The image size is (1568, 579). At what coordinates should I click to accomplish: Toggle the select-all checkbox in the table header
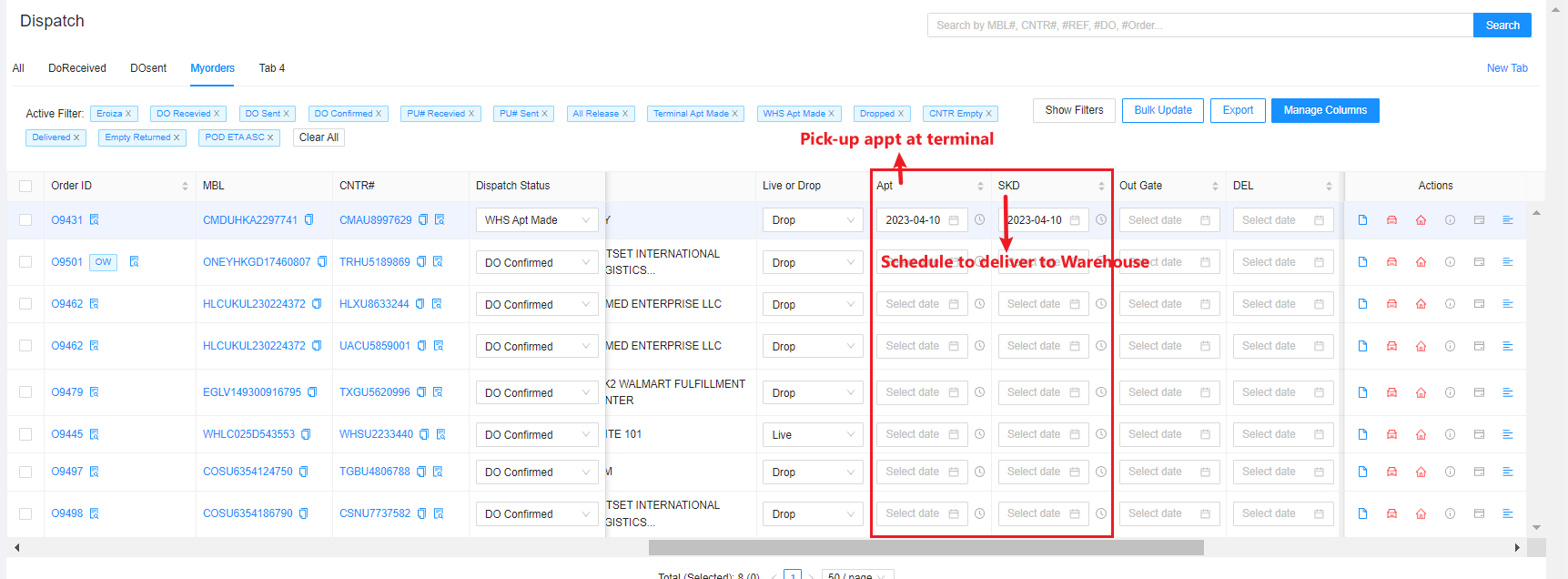click(25, 186)
